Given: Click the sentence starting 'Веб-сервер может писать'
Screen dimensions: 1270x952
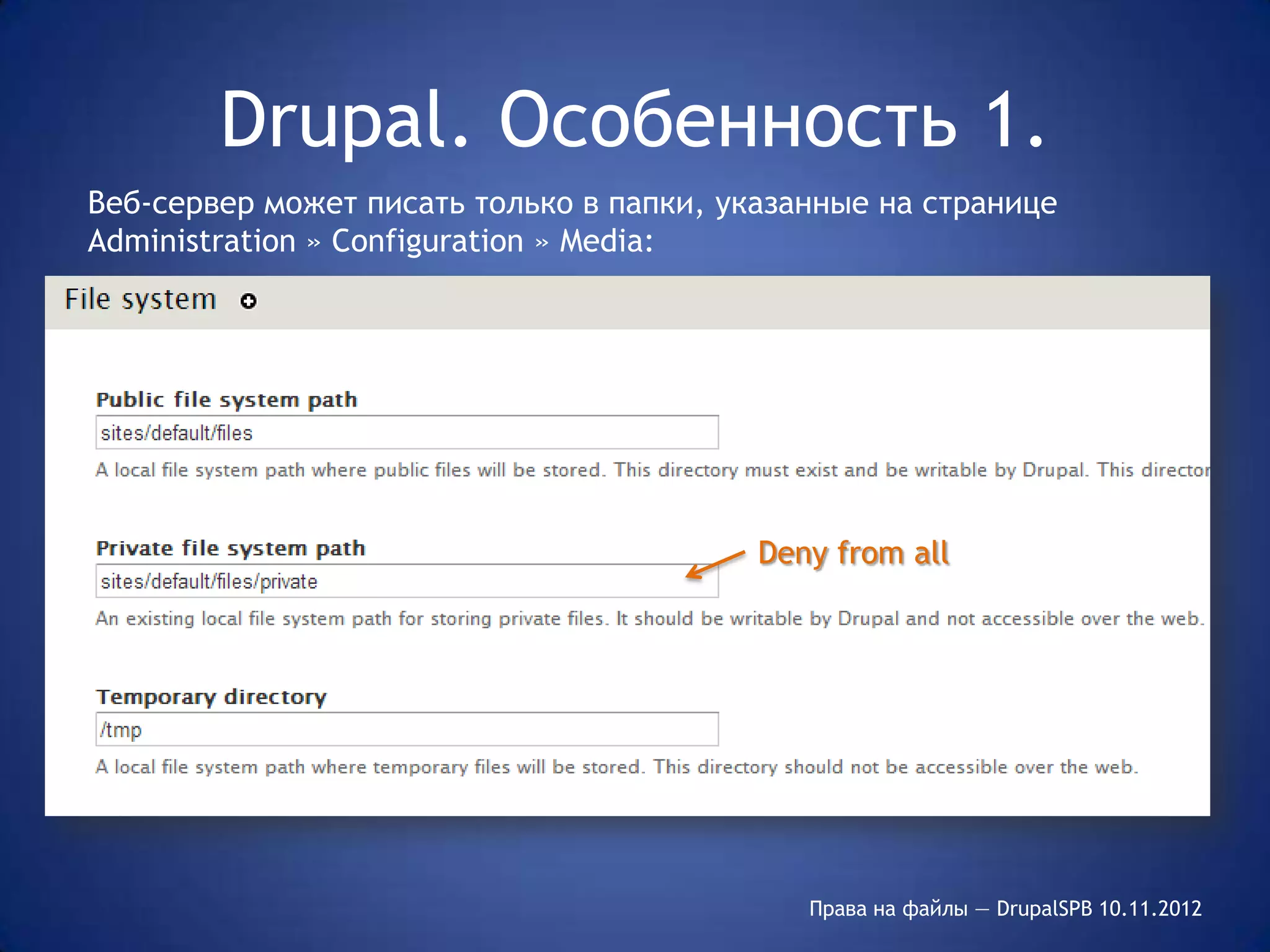Looking at the screenshot, I should click(572, 203).
